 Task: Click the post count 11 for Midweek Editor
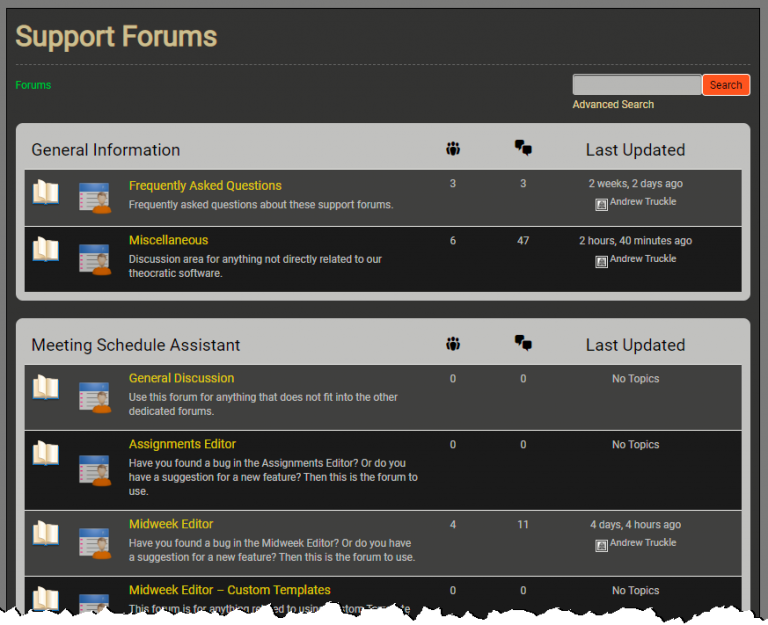coord(523,525)
